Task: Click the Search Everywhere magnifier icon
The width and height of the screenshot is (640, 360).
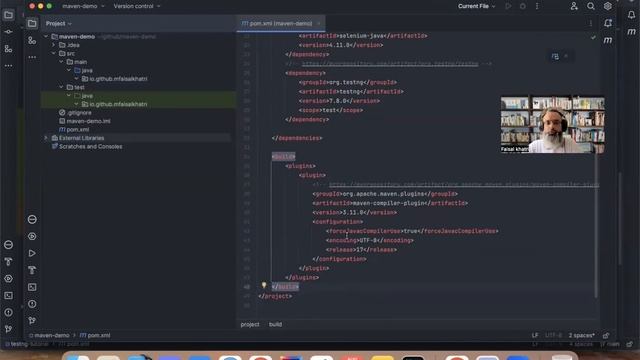Action: click(591, 6)
